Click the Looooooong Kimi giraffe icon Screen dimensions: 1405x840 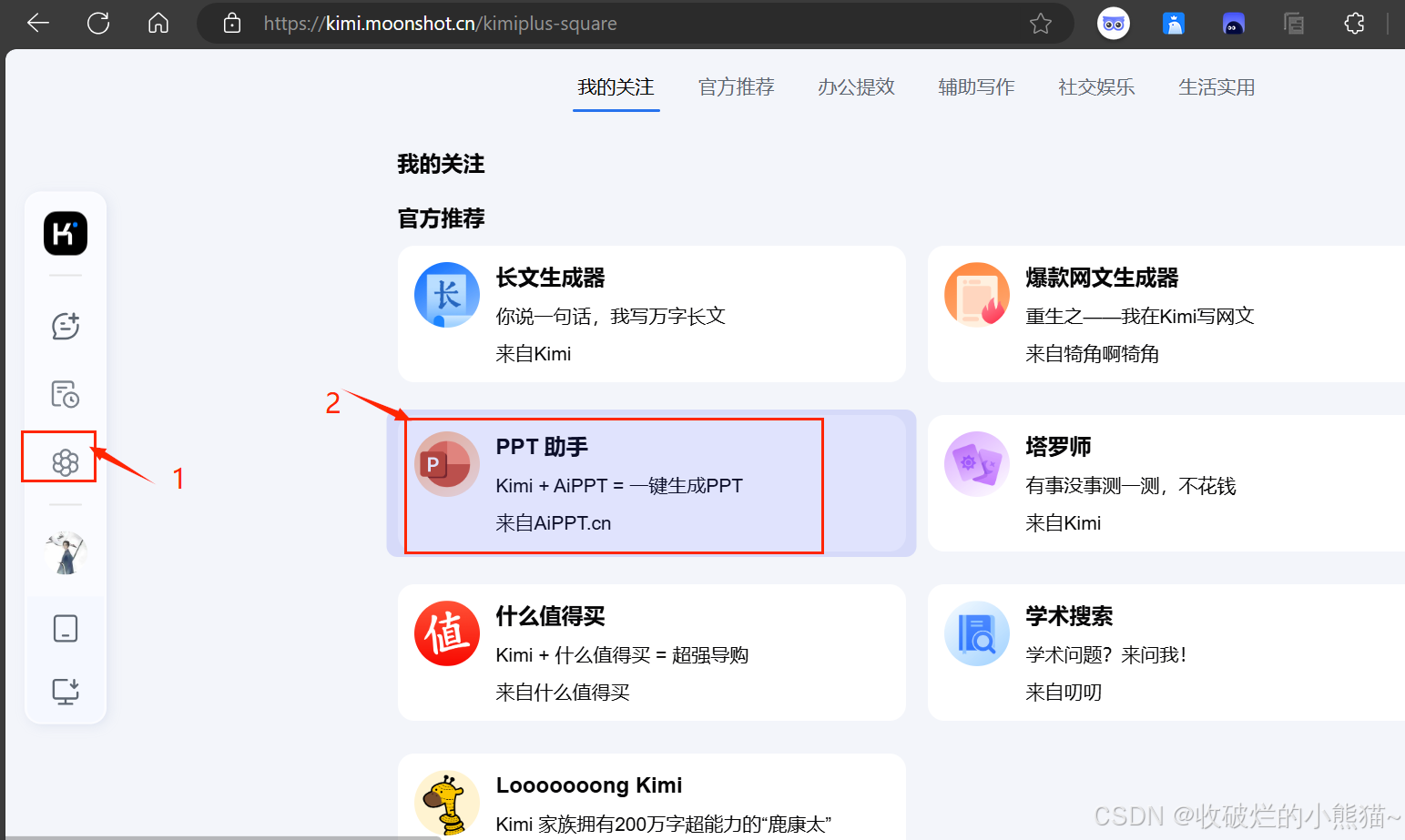click(447, 803)
